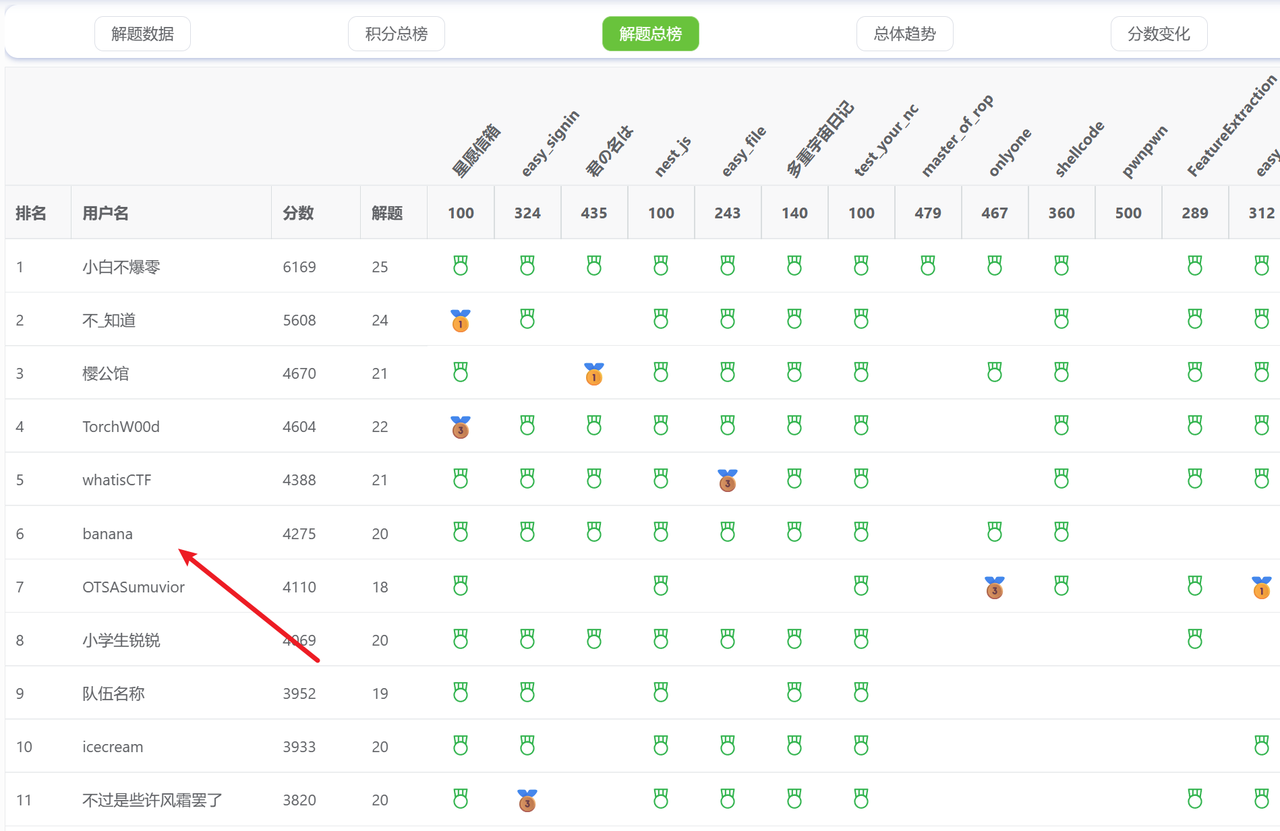Click whatisCTF's test_your_nc solve icon
The width and height of the screenshot is (1280, 831).
pos(861,479)
